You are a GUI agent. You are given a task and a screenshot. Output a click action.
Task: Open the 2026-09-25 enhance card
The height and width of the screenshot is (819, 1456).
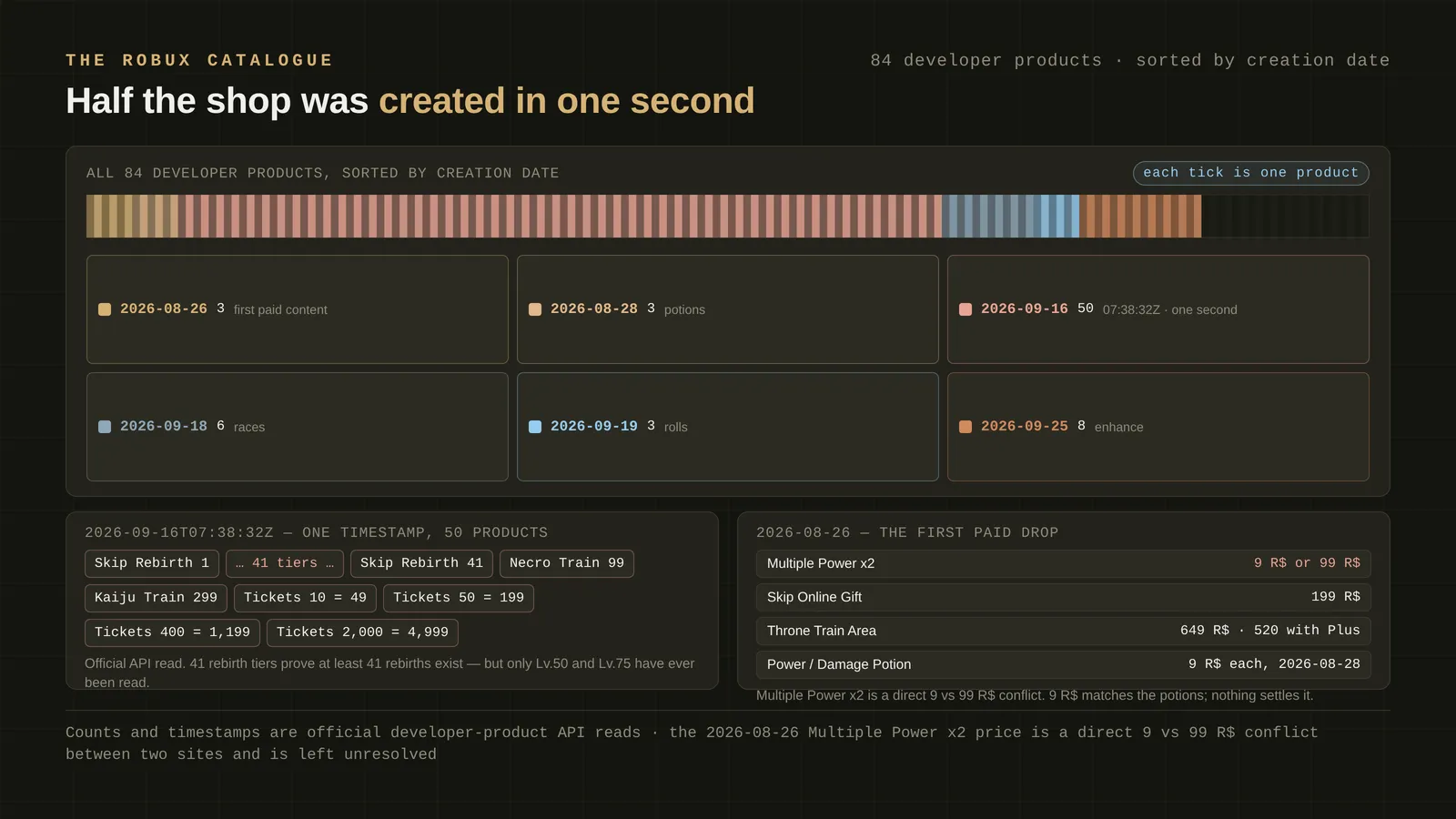click(x=1158, y=427)
